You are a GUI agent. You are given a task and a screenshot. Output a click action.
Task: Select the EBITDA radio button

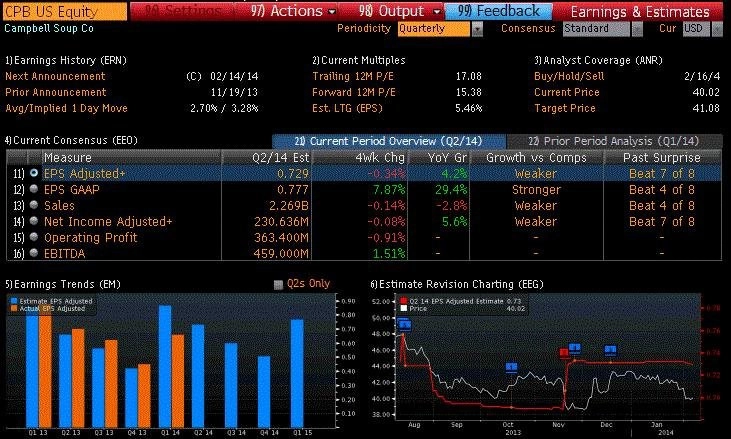pyautogui.click(x=34, y=253)
